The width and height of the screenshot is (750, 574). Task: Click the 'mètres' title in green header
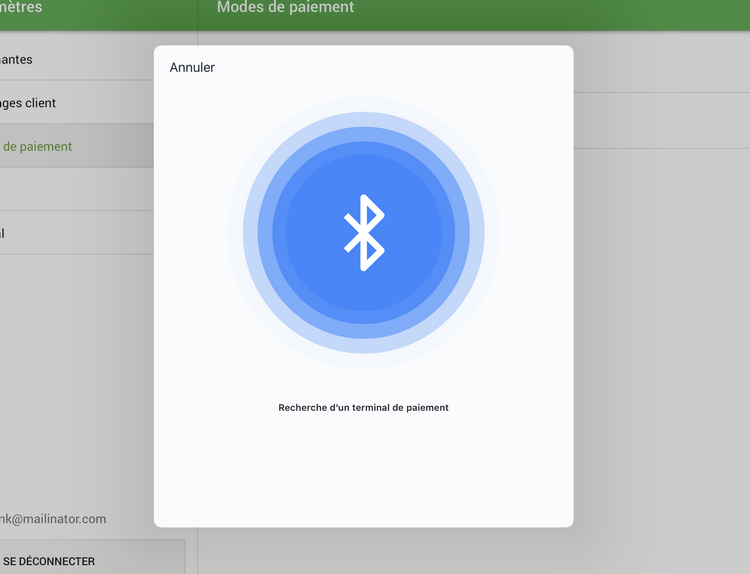click(x=22, y=8)
